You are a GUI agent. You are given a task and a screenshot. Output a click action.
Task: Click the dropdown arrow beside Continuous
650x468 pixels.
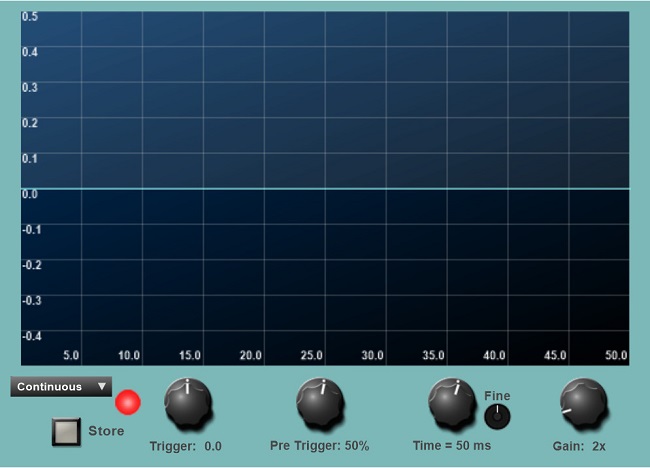(102, 387)
